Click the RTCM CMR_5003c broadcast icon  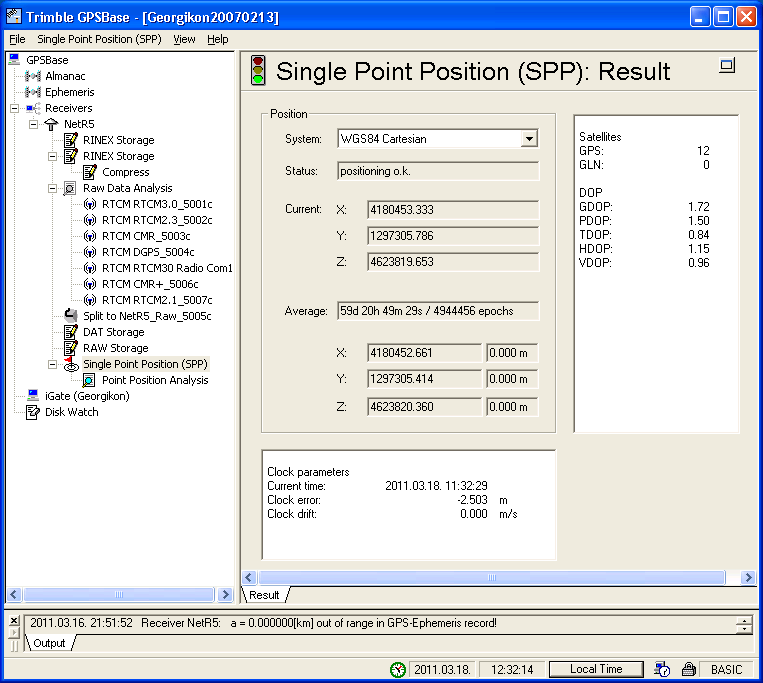pos(90,236)
